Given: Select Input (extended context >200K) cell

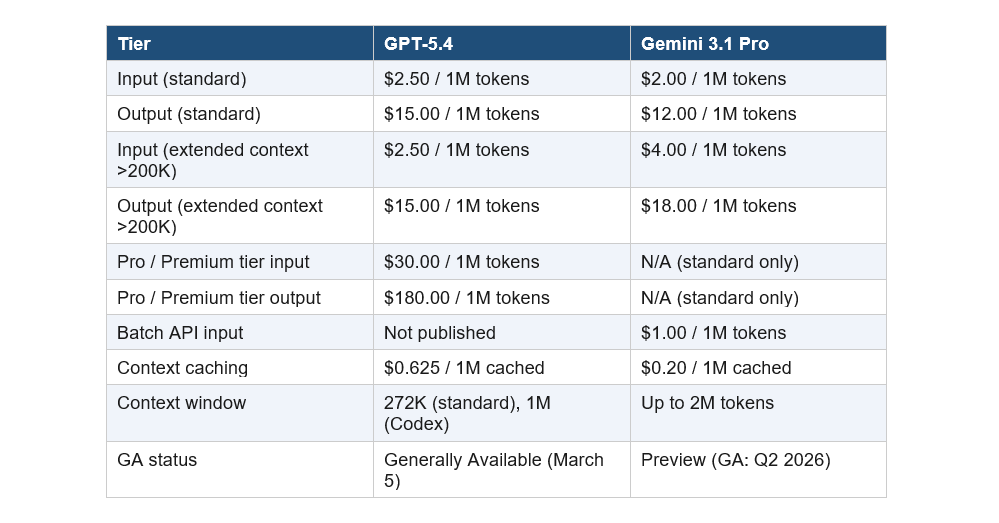Looking at the screenshot, I should click(213, 160).
